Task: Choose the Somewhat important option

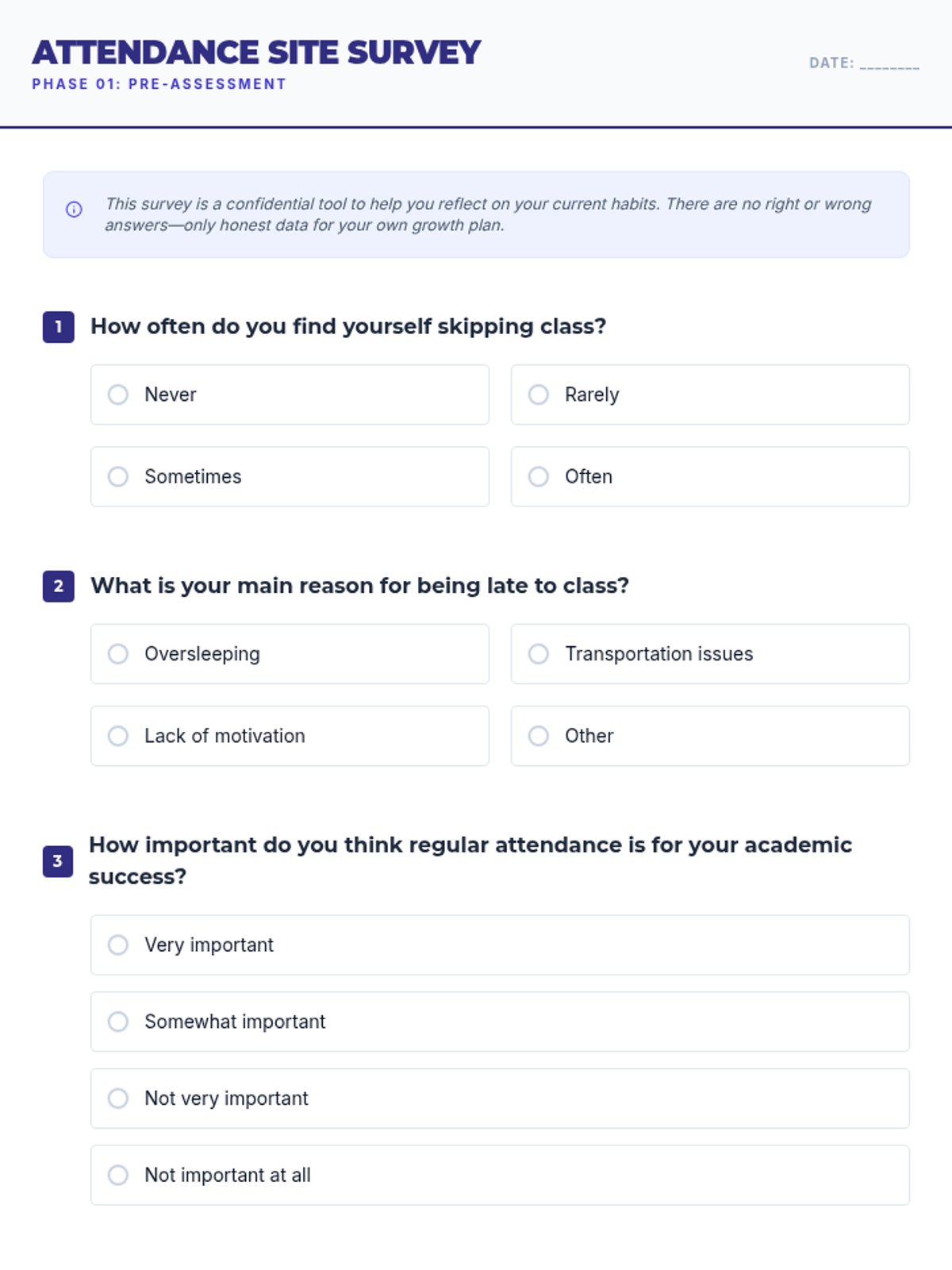Action: point(118,1022)
